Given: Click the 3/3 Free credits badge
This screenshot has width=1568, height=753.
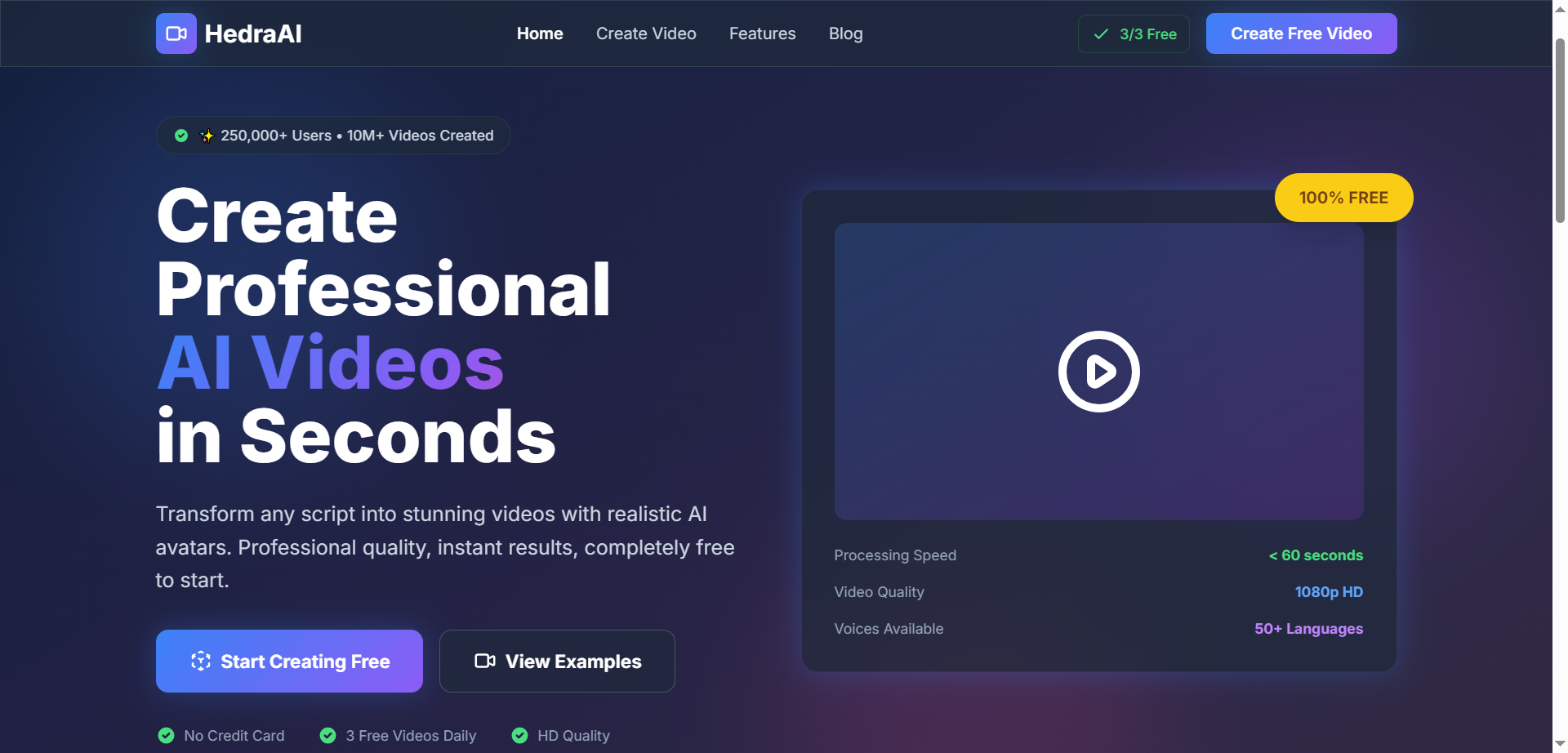Looking at the screenshot, I should pyautogui.click(x=1134, y=33).
